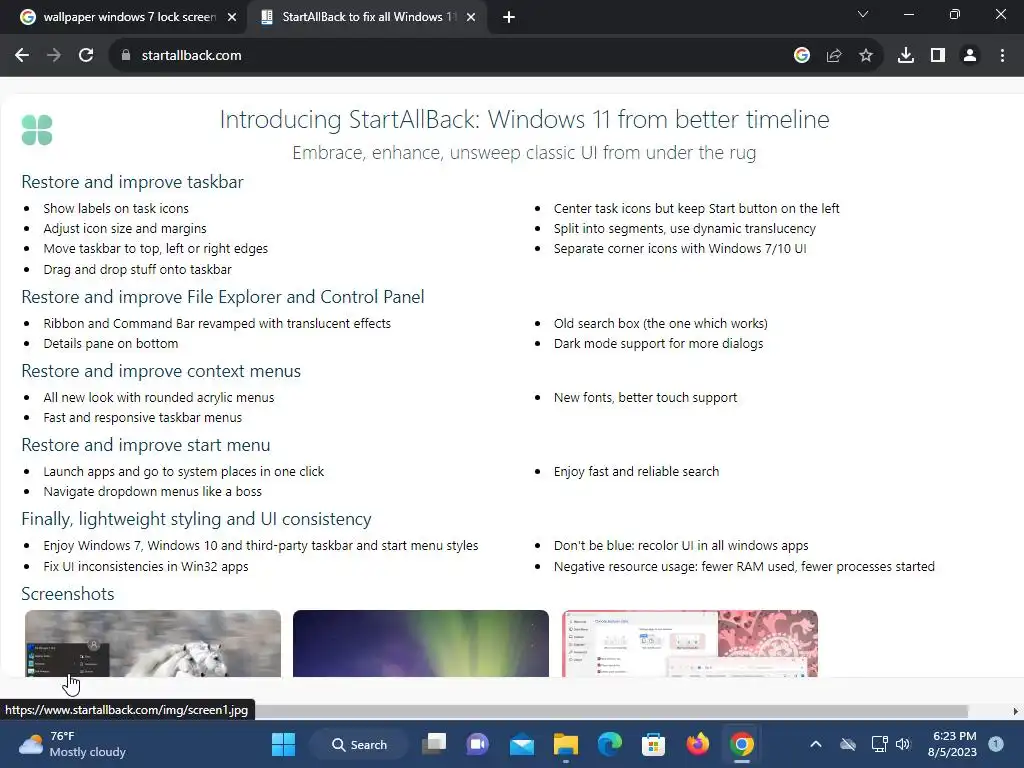Open File Explorer from taskbar
This screenshot has height=768, width=1024.
(566, 744)
